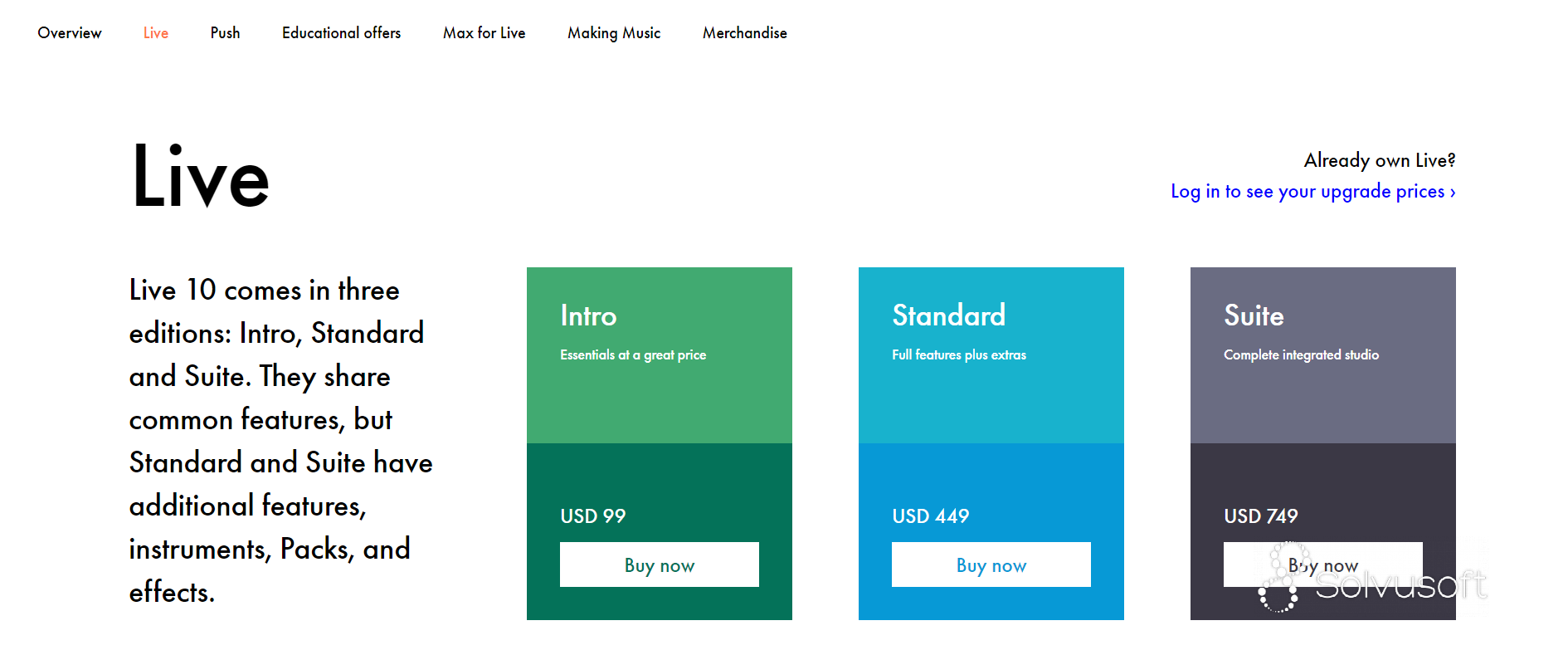Image resolution: width=1568 pixels, height=650 pixels.
Task: Visit the Merchandise section
Action: click(x=745, y=33)
